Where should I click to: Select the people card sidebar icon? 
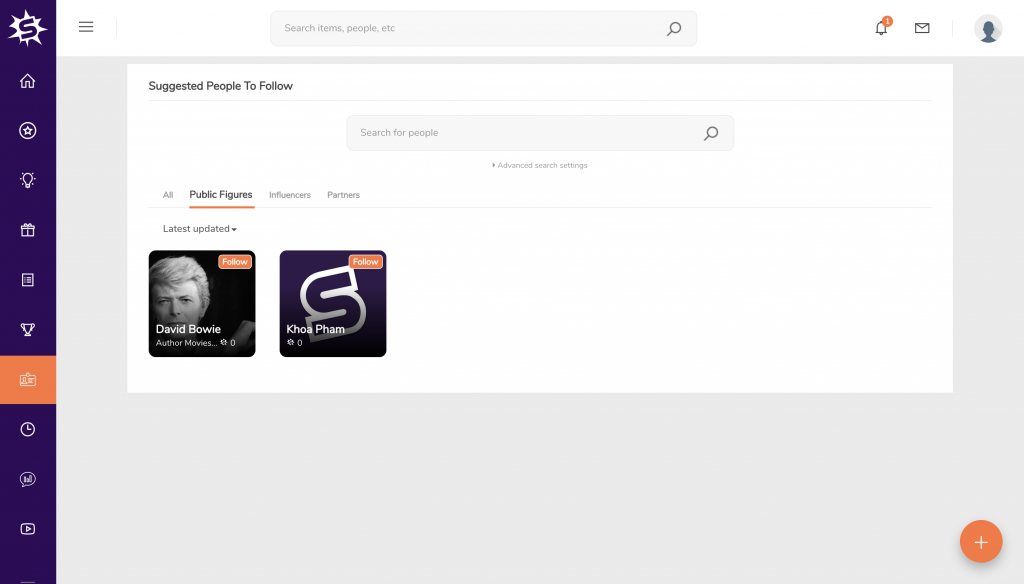pyautogui.click(x=27, y=380)
